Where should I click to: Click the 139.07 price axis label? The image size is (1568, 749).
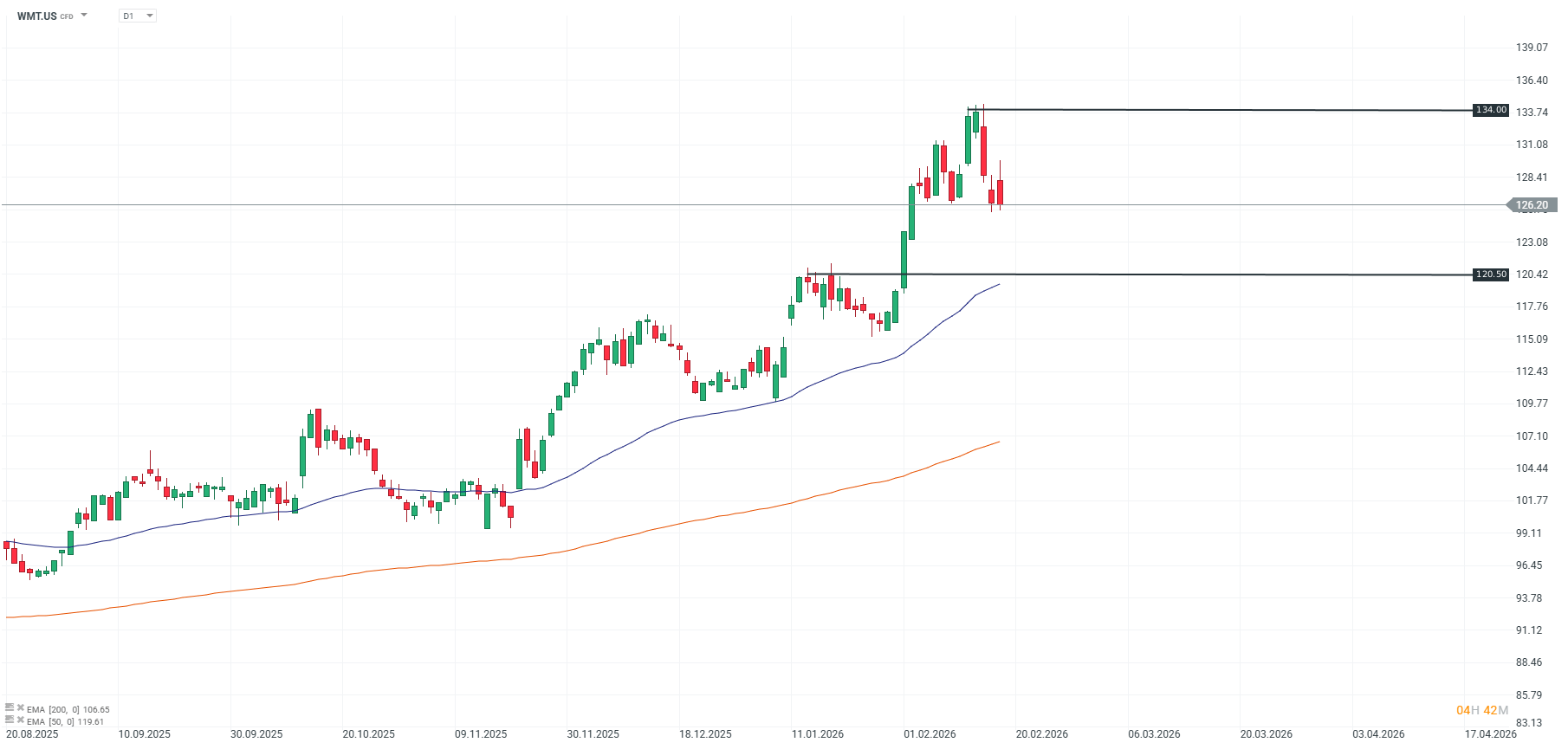click(x=1532, y=48)
